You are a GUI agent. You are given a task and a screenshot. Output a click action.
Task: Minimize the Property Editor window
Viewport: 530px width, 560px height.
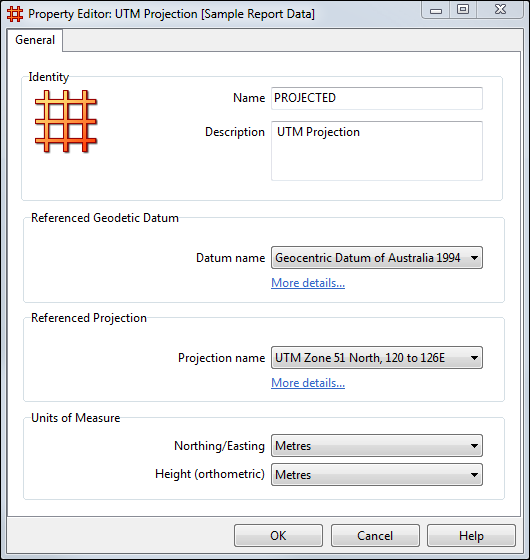[436, 10]
